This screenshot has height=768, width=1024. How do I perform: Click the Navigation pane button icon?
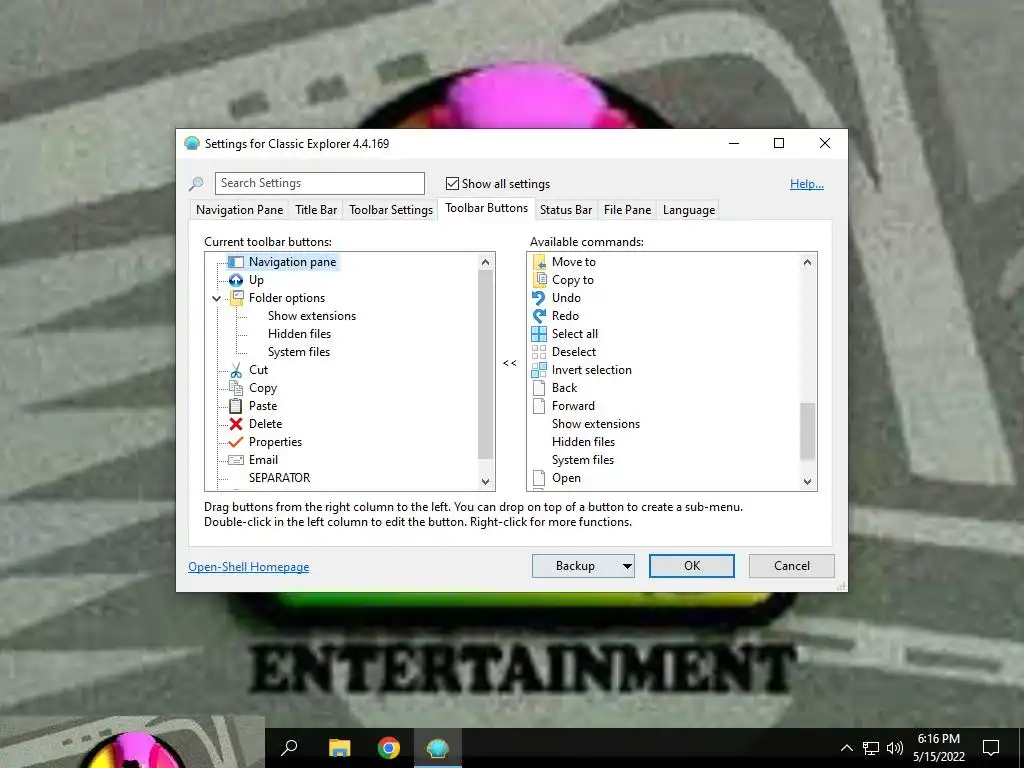point(236,262)
